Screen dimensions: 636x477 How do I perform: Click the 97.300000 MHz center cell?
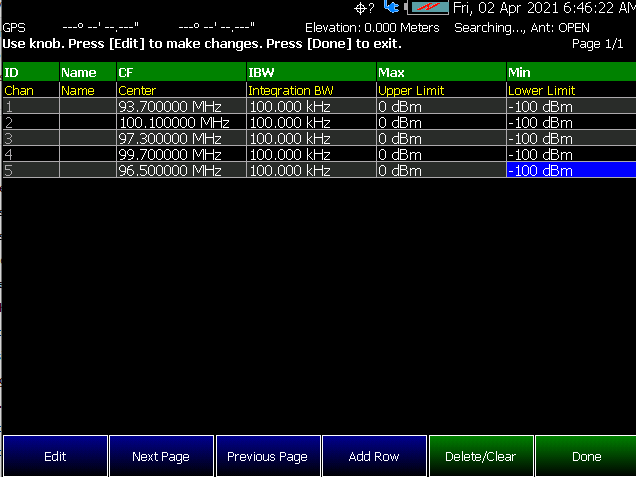[x=181, y=138]
